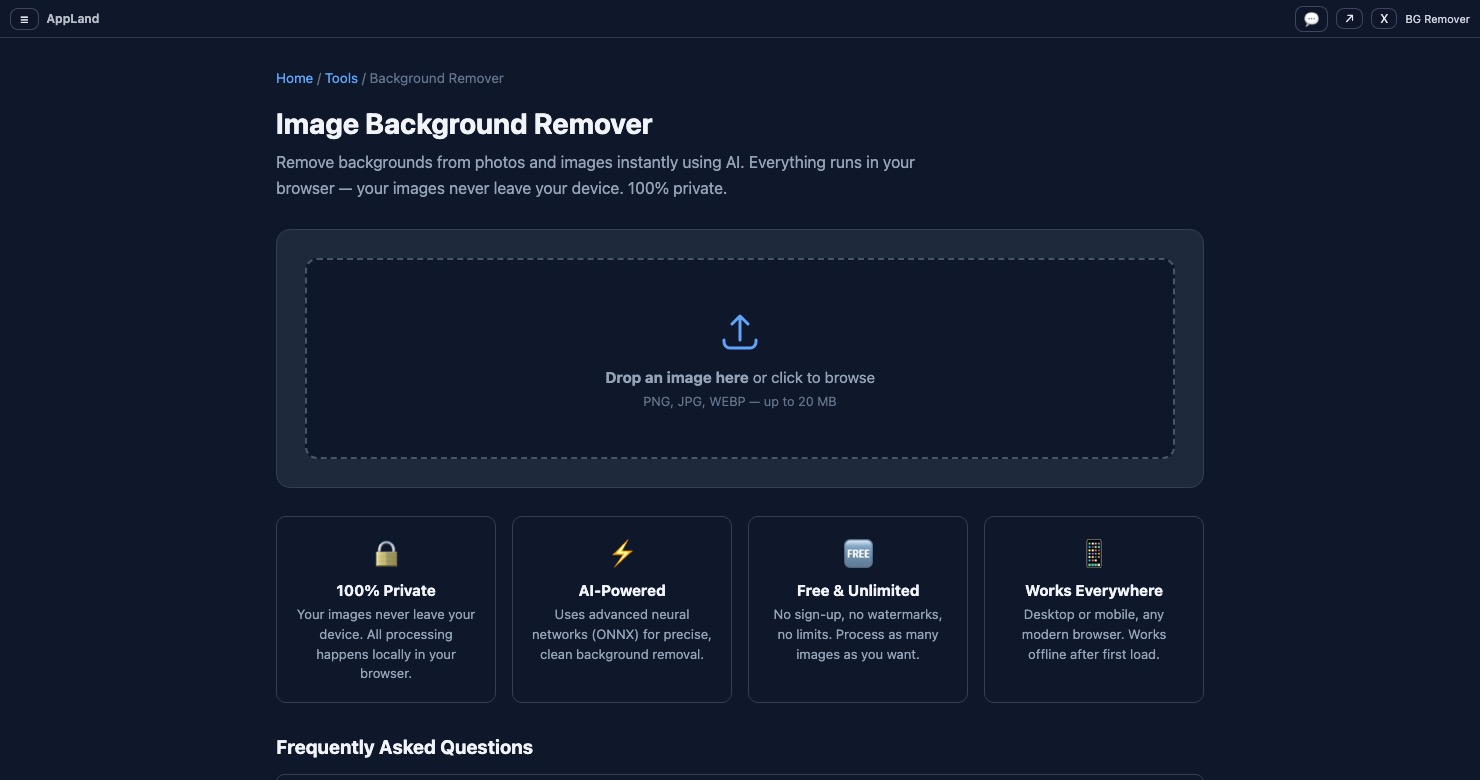Open the external link arrow icon
This screenshot has height=780, width=1480.
tap(1349, 18)
